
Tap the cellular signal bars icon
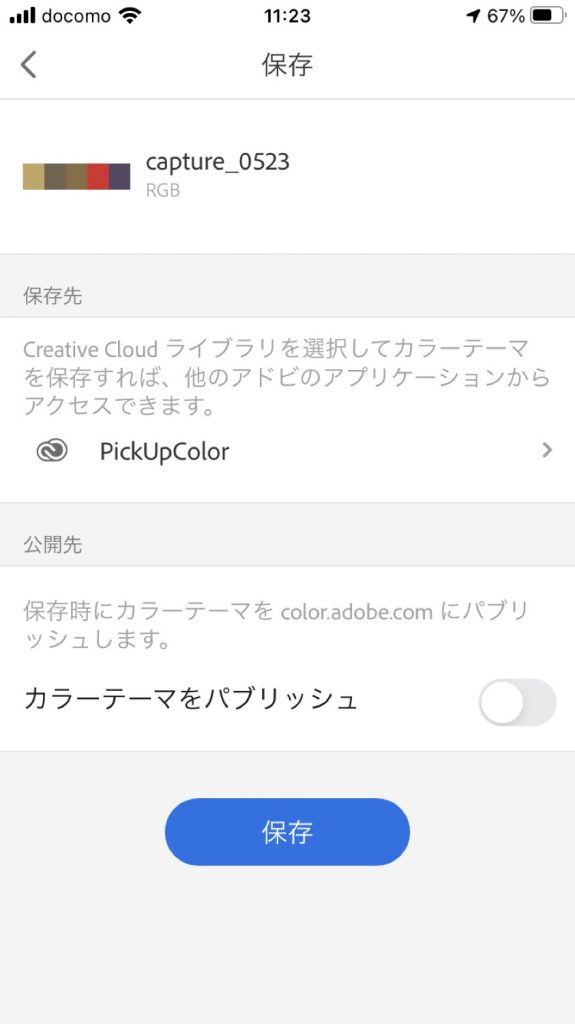[22, 16]
